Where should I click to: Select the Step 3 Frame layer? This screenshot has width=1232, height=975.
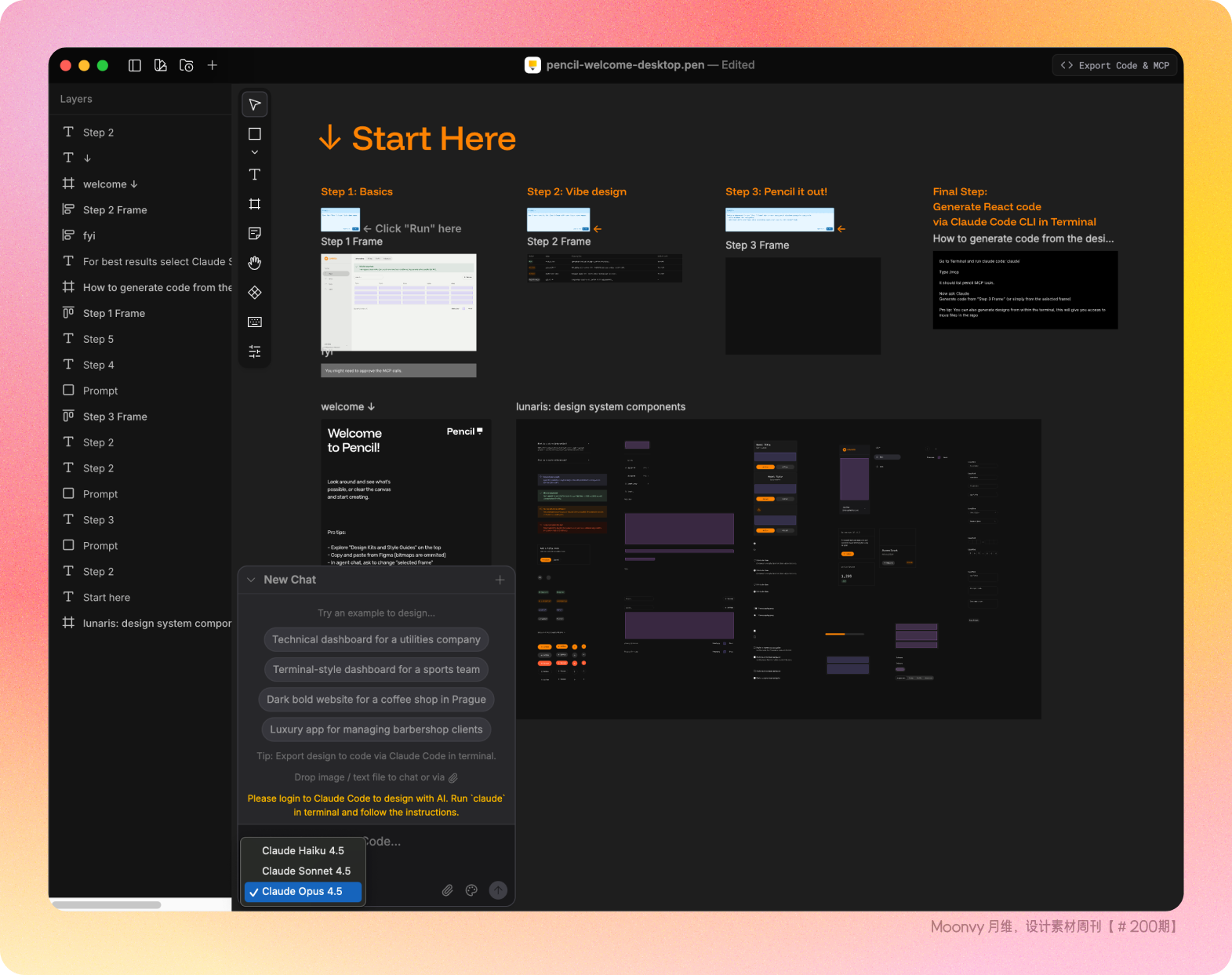114,417
